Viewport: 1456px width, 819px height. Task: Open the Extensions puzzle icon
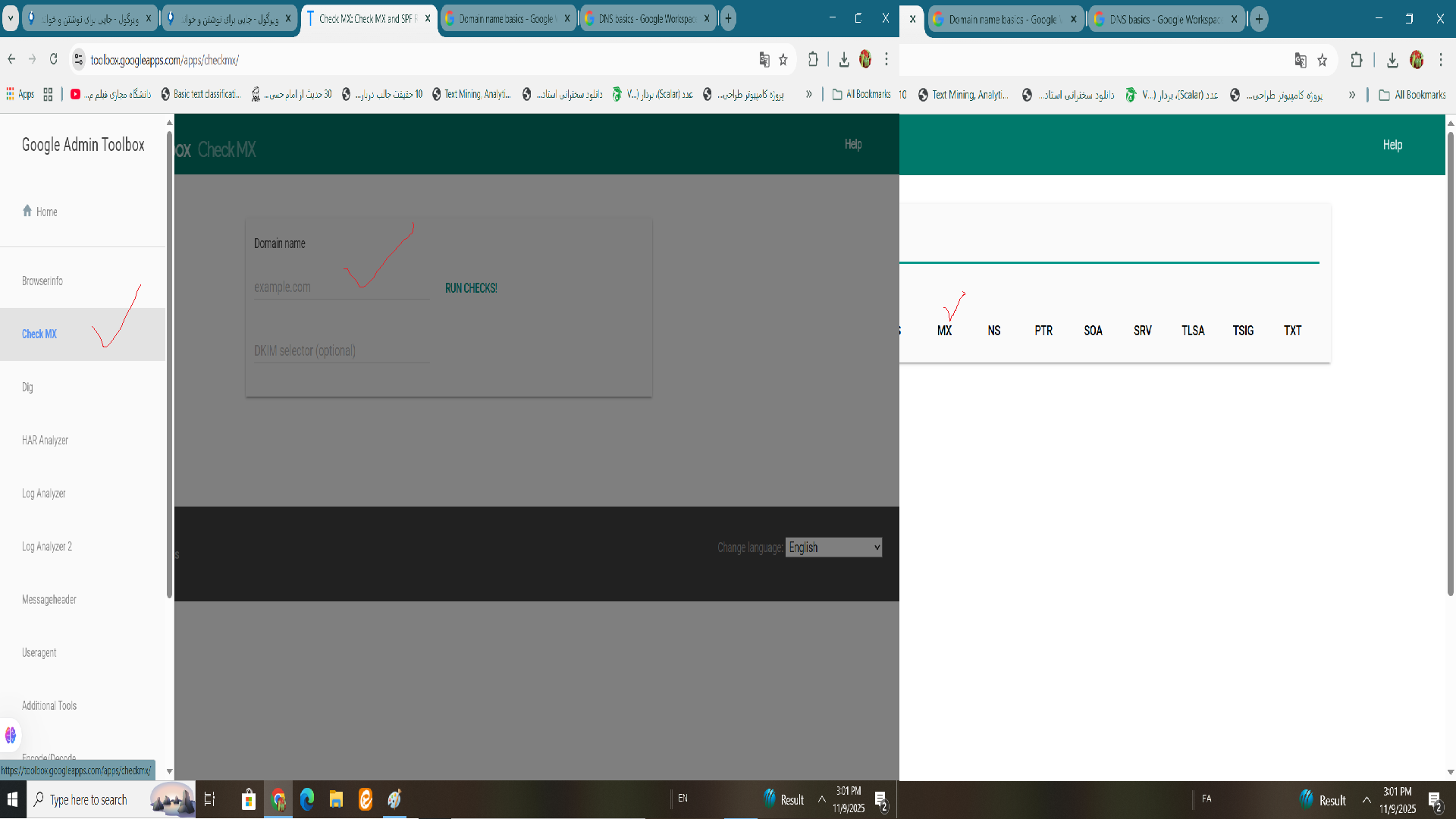click(x=813, y=60)
